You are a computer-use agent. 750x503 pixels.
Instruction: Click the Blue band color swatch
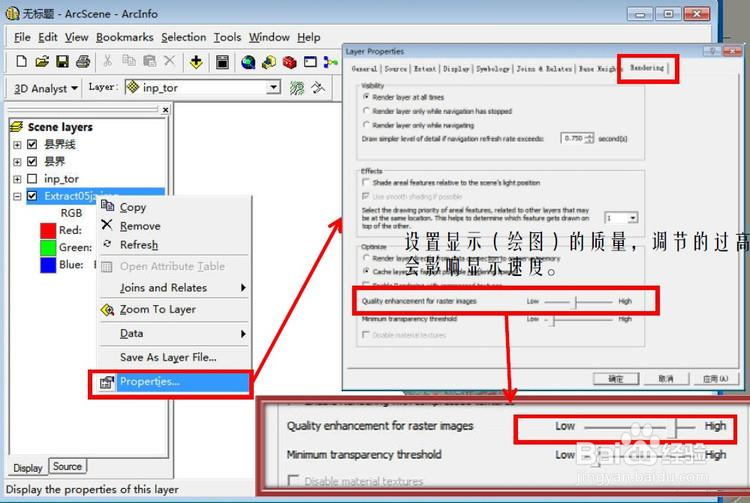[48, 265]
